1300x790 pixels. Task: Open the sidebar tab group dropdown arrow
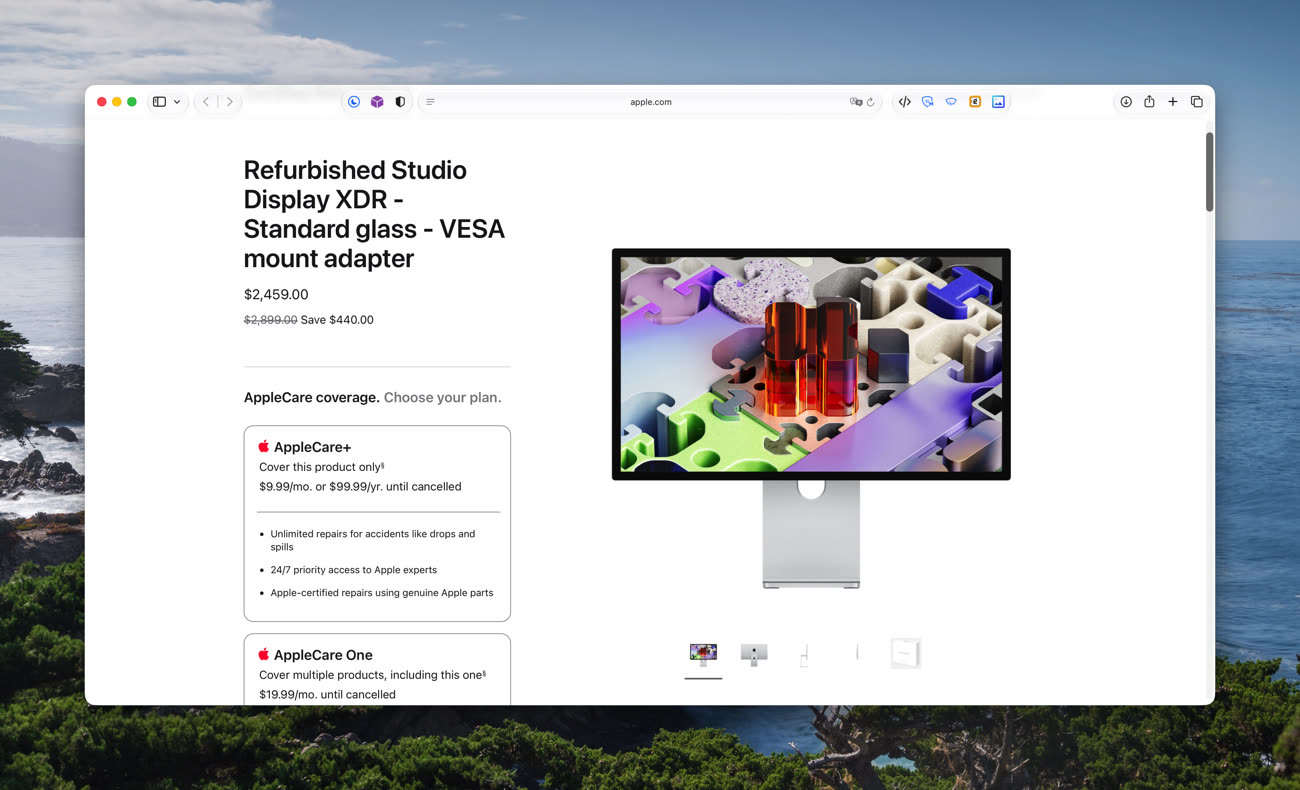click(x=177, y=102)
